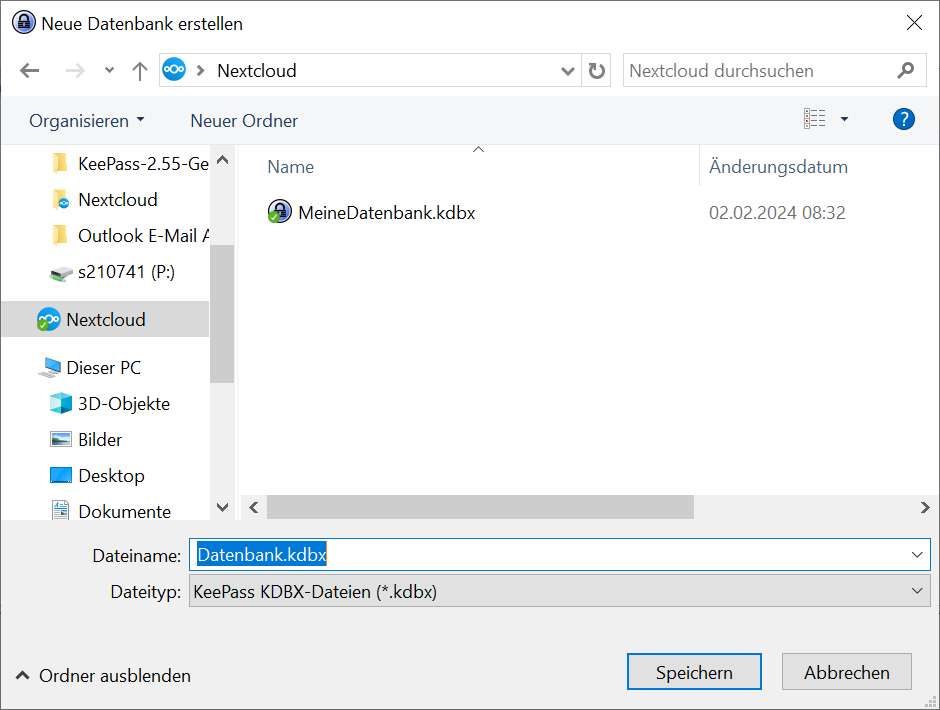Open Bilder folder
This screenshot has width=940, height=710.
tap(86, 440)
